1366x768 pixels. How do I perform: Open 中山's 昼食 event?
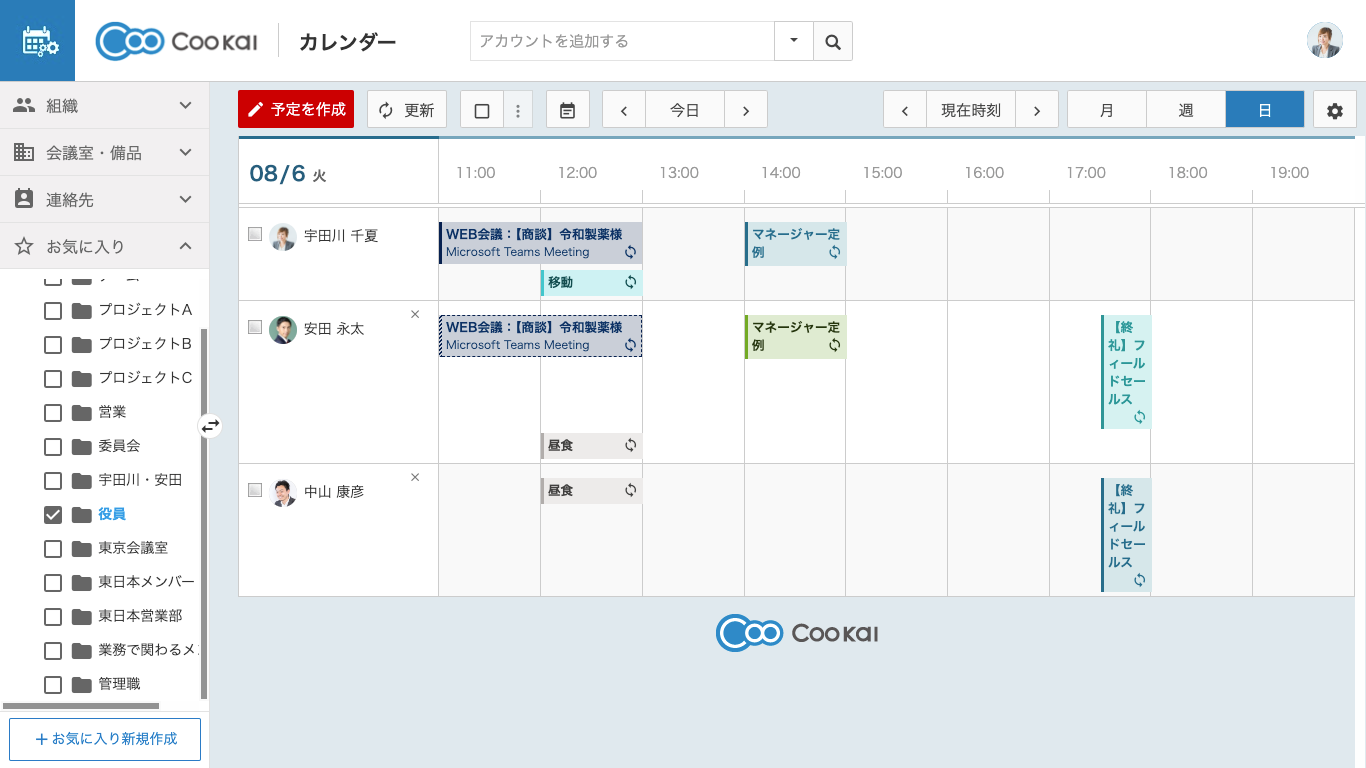[x=591, y=491]
